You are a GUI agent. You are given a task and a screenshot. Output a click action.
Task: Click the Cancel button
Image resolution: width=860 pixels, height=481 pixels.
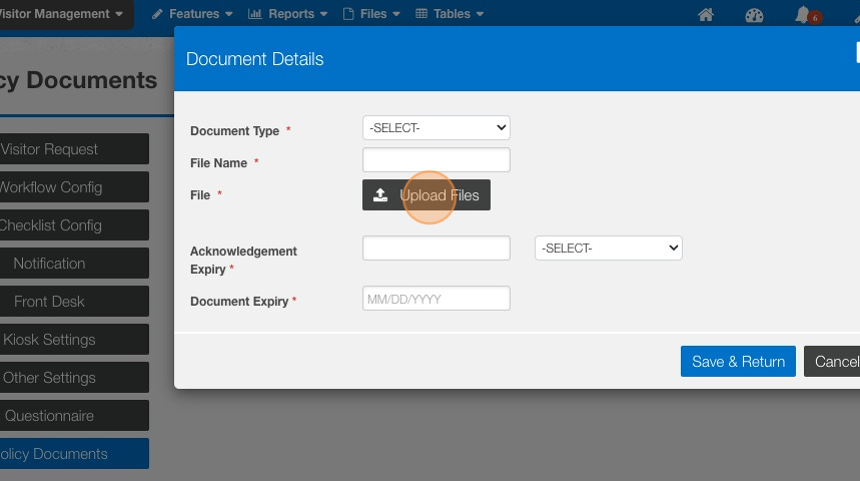832,361
